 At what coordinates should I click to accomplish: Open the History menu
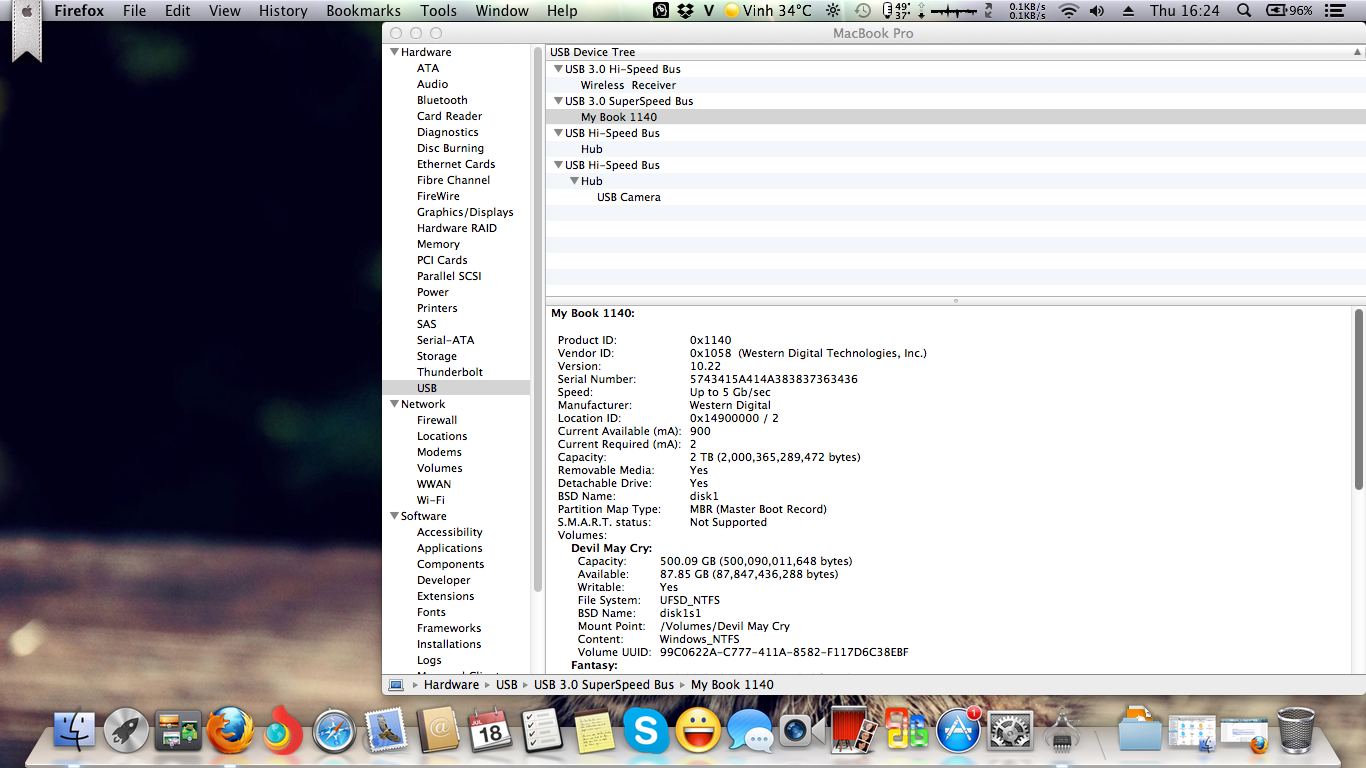[283, 11]
